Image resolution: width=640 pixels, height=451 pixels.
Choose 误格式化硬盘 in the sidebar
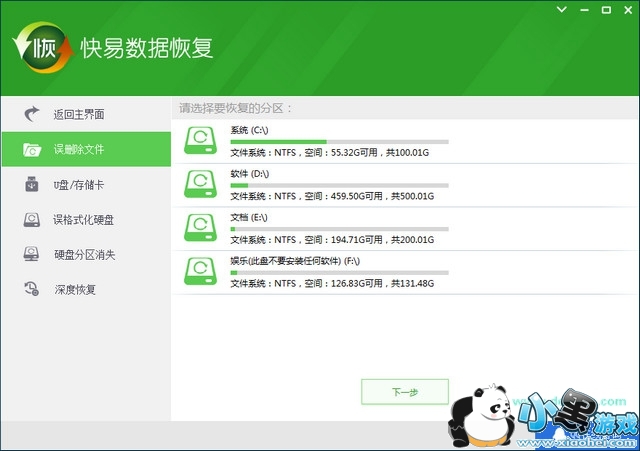86,220
